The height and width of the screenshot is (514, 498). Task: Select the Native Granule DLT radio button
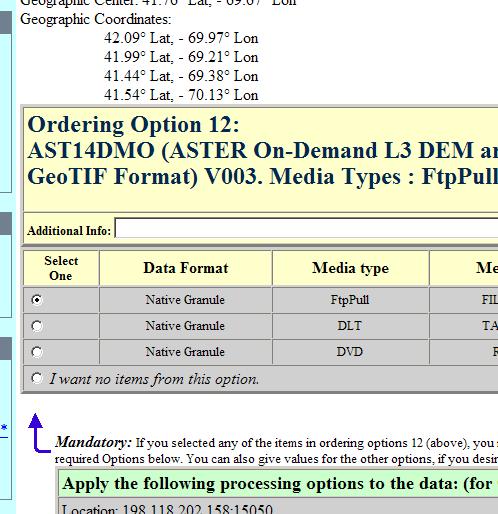(37, 326)
